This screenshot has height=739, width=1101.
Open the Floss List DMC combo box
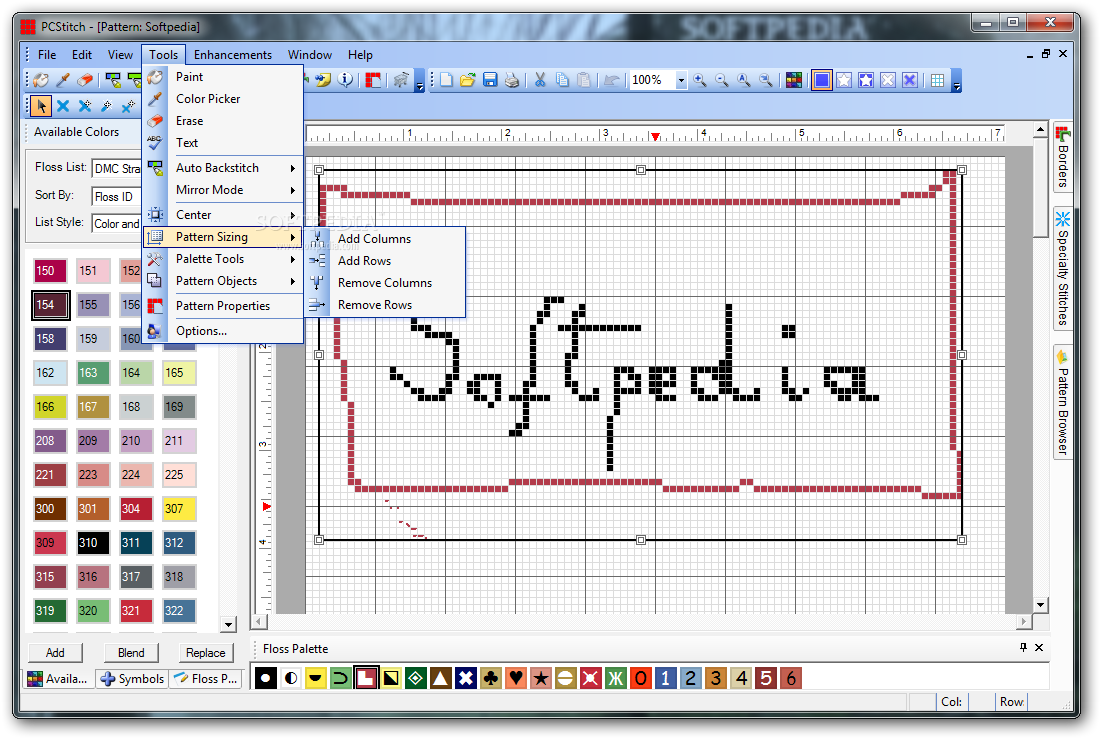117,169
